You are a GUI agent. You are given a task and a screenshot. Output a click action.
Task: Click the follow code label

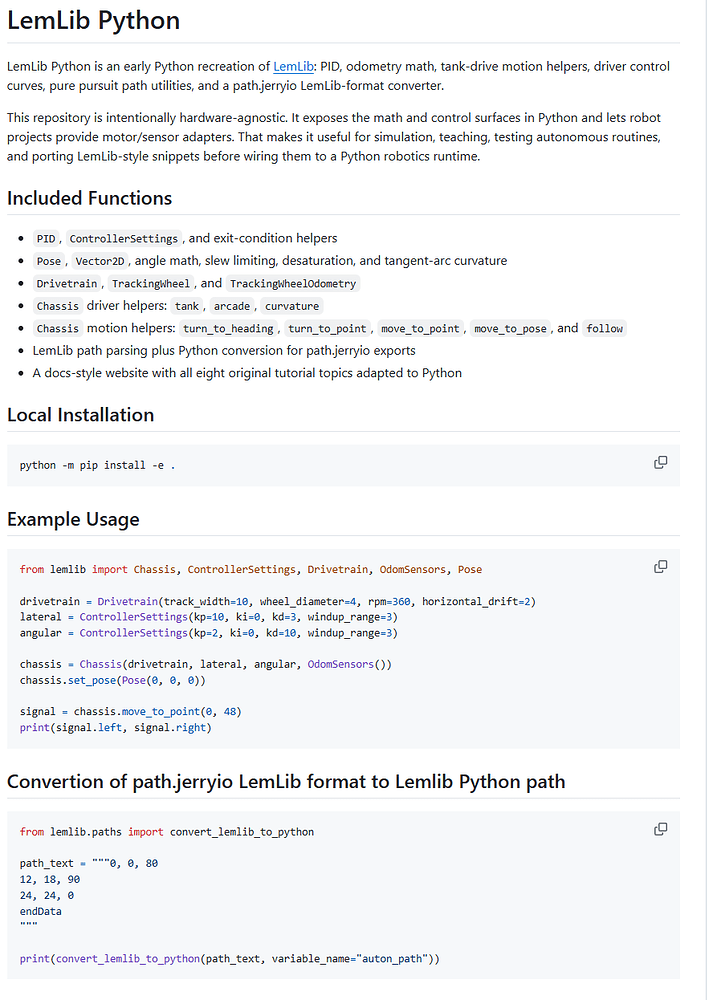point(605,328)
